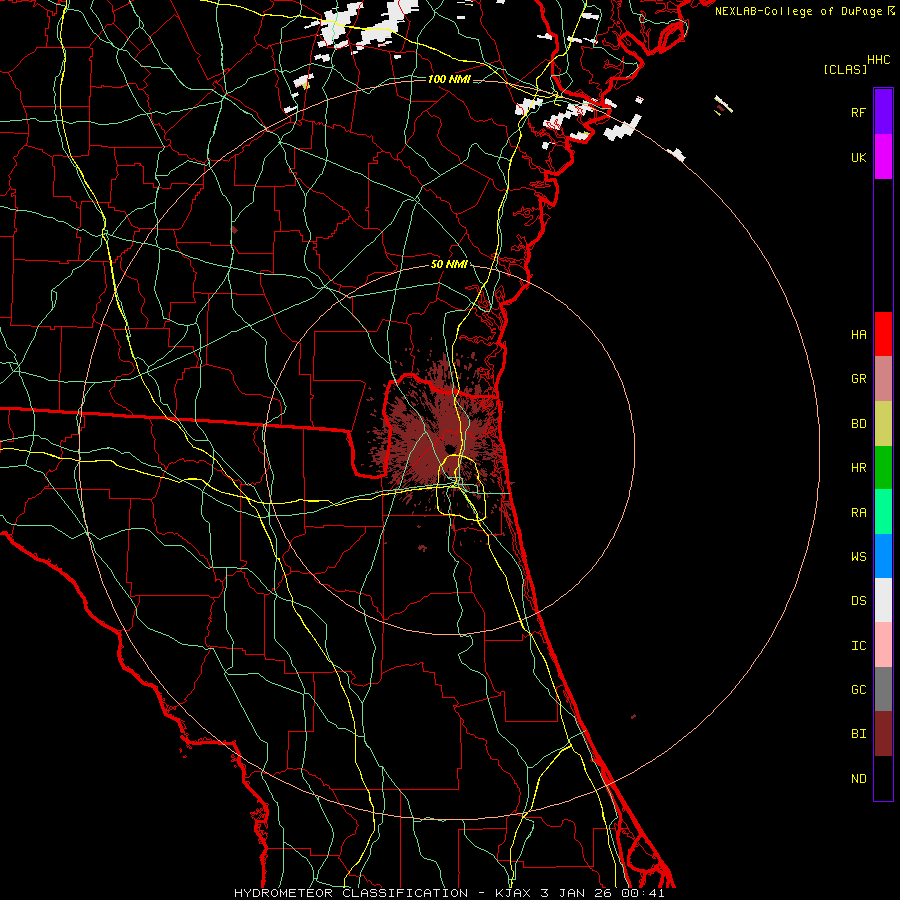Click the RF purple legend swatch

pos(883,112)
